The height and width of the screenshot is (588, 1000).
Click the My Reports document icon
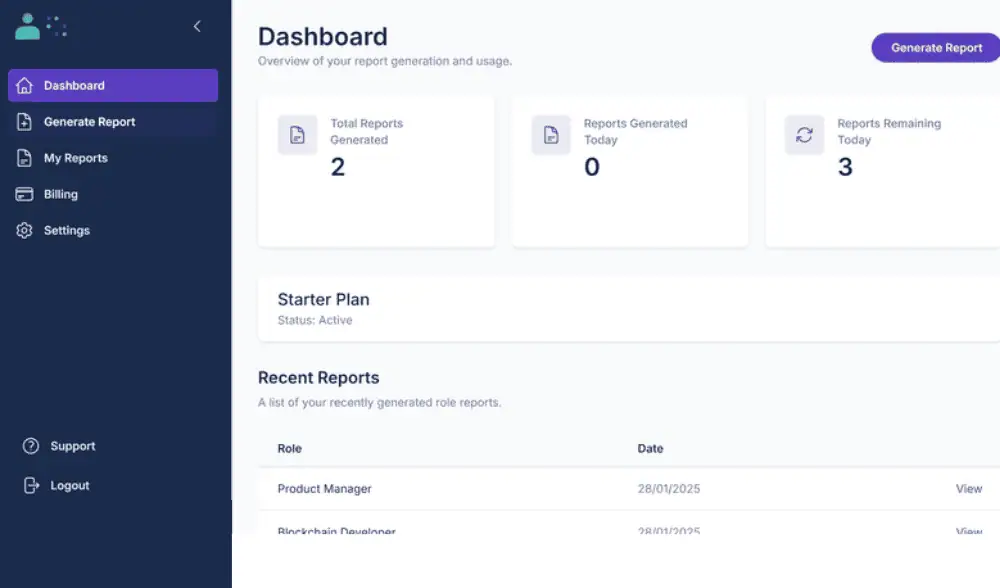tap(25, 158)
